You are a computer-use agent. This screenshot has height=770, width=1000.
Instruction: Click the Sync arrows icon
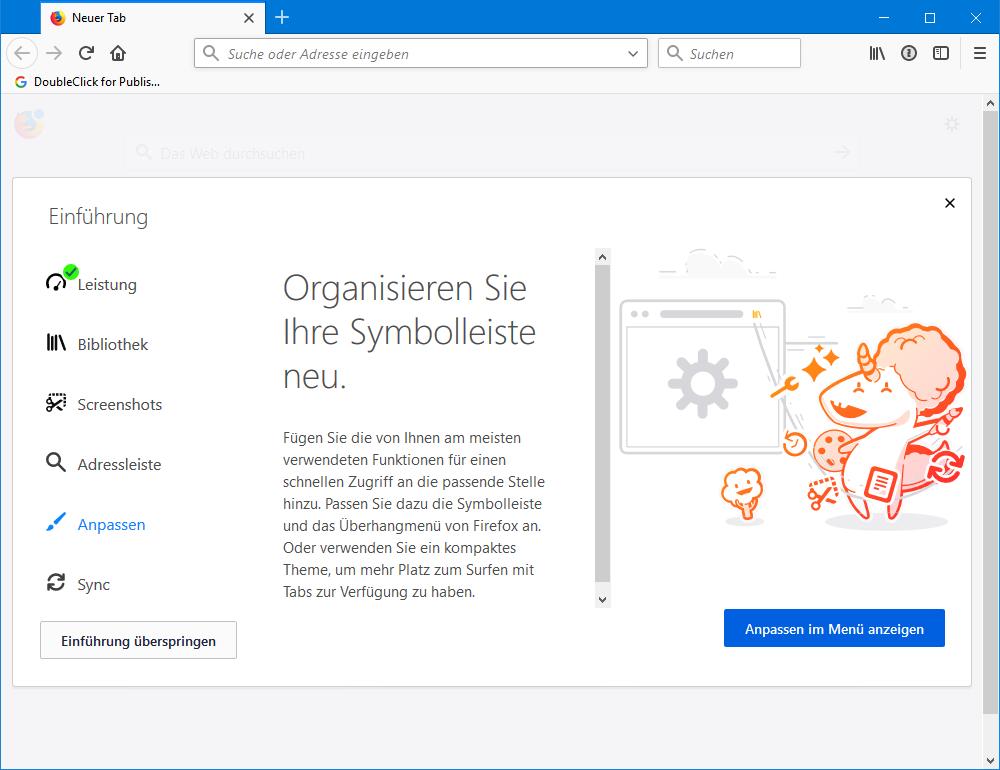coord(56,582)
